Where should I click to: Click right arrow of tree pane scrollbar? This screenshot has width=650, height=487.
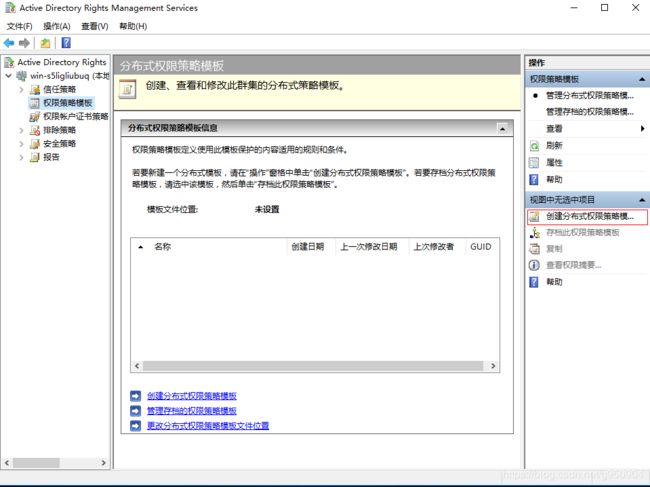pyautogui.click(x=103, y=463)
